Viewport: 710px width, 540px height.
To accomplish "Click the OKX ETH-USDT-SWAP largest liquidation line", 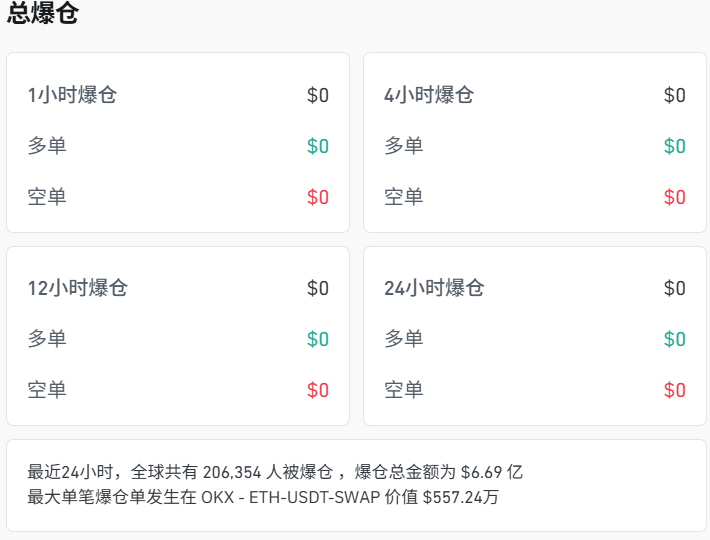I will (263, 496).
